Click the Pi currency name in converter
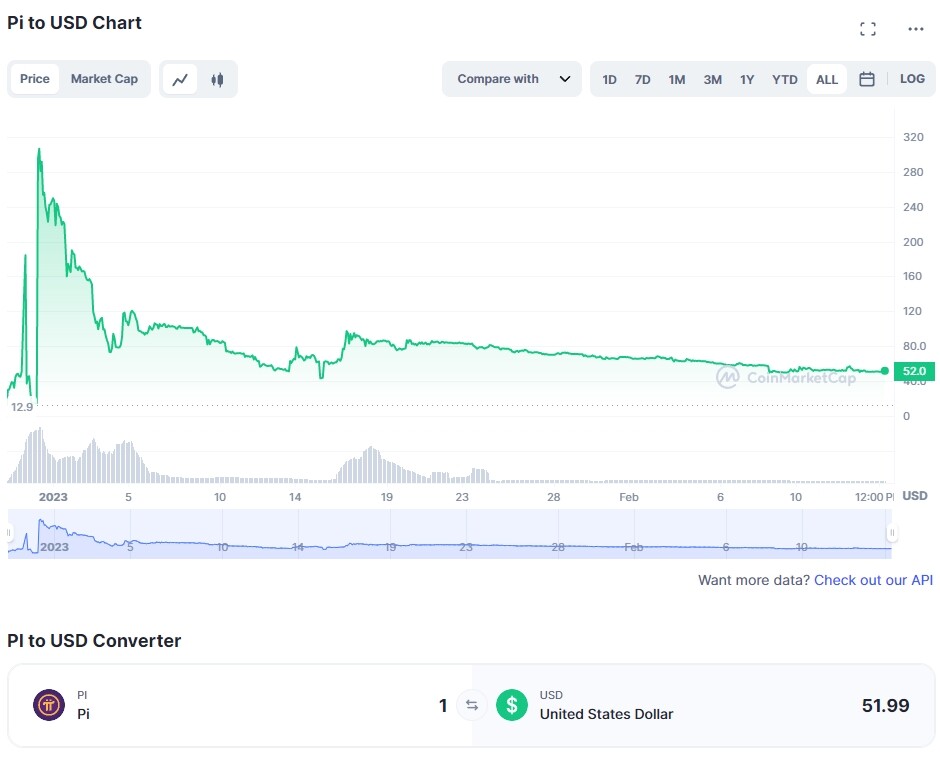 coord(83,714)
